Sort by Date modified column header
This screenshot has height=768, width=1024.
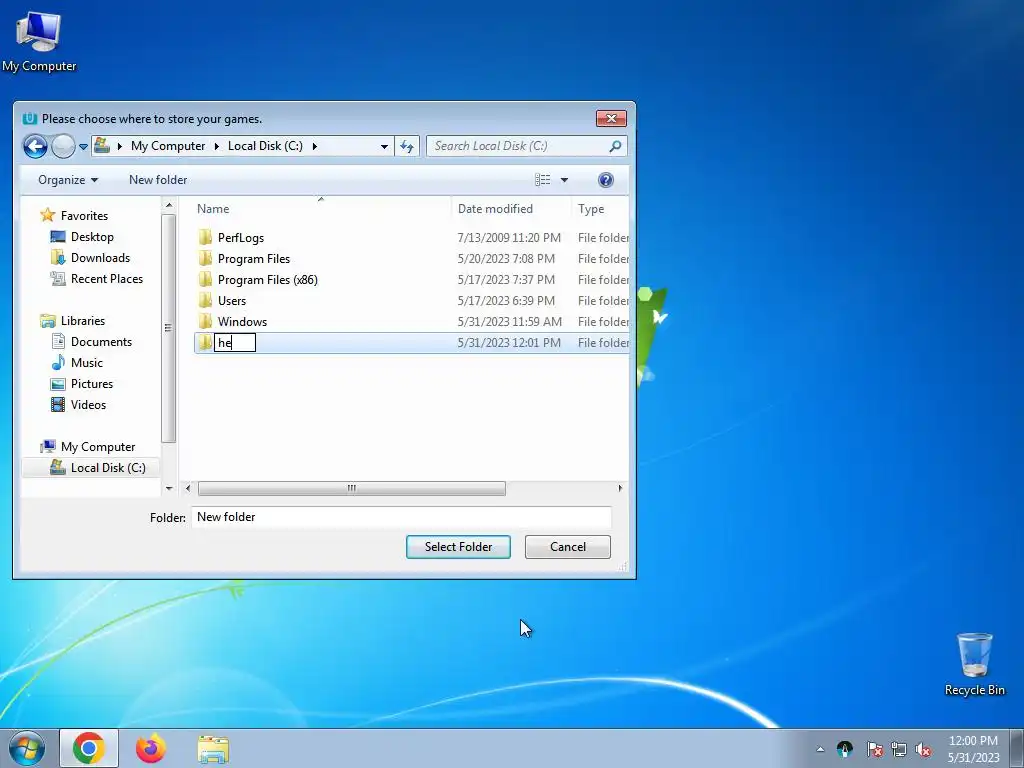point(495,208)
